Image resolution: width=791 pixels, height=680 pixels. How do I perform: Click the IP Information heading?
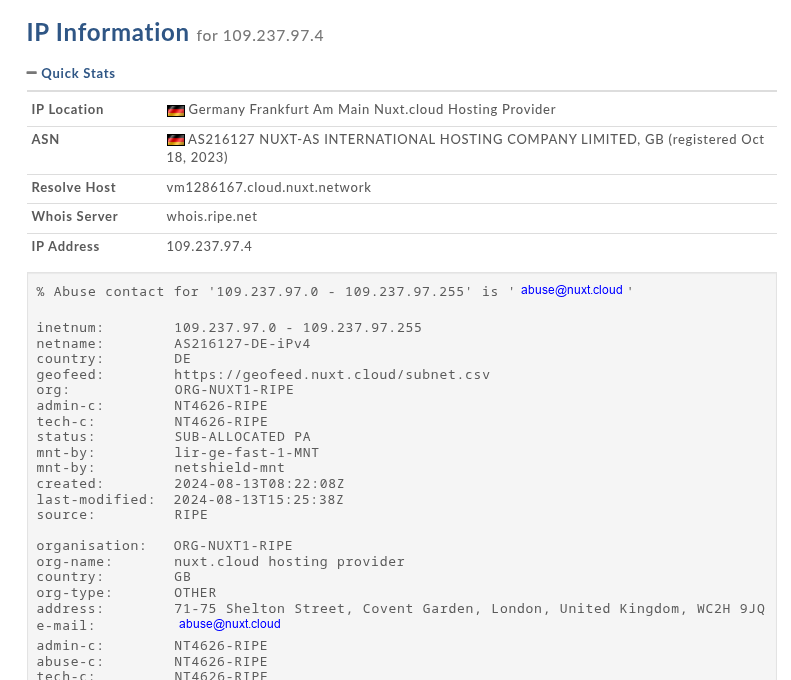pos(108,33)
